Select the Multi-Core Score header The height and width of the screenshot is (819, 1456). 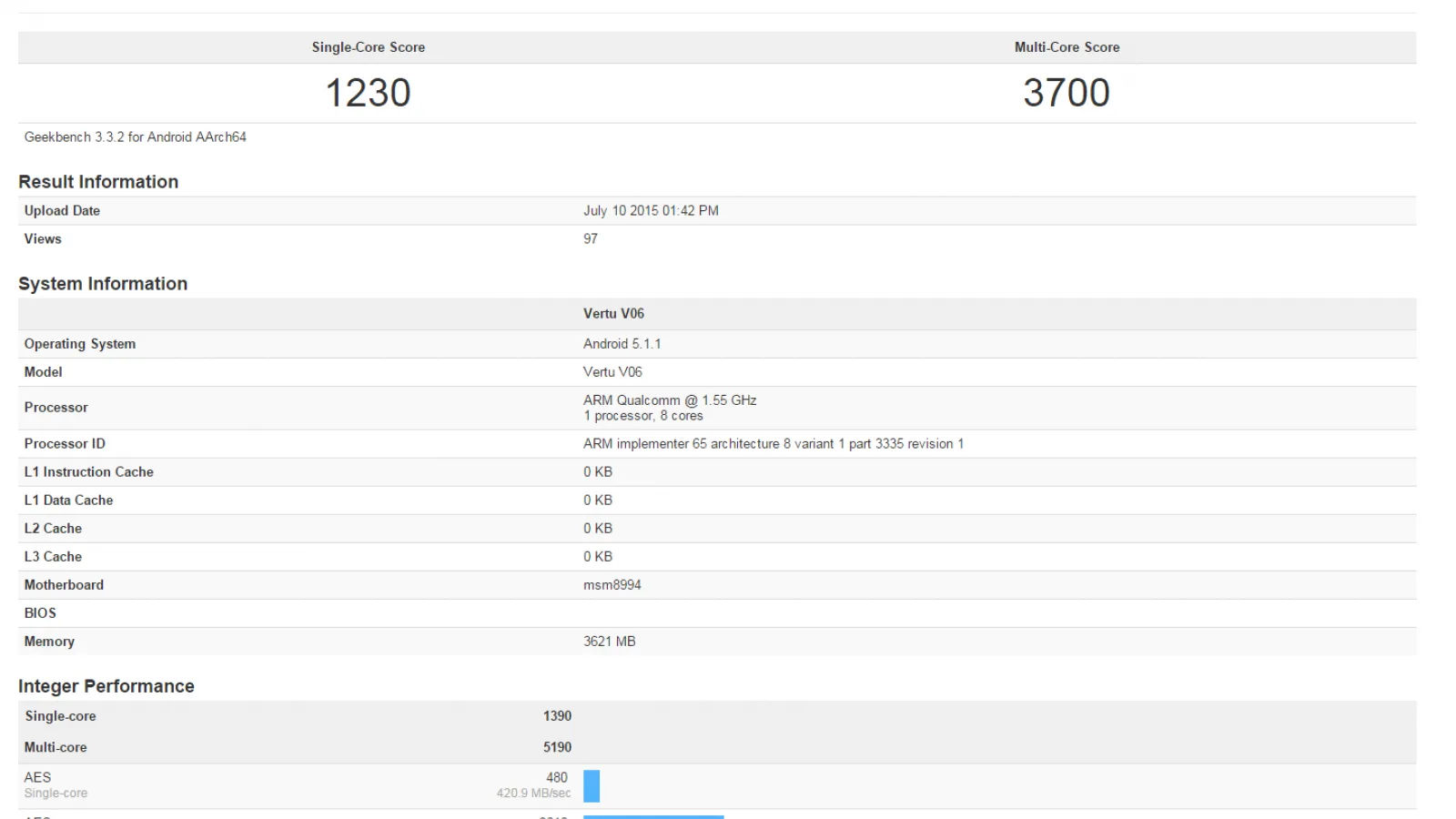[1067, 47]
